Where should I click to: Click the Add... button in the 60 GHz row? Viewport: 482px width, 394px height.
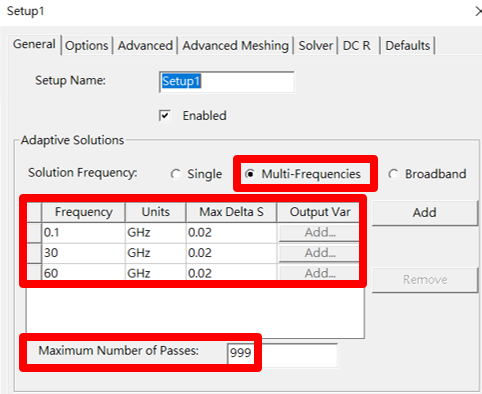(x=319, y=273)
